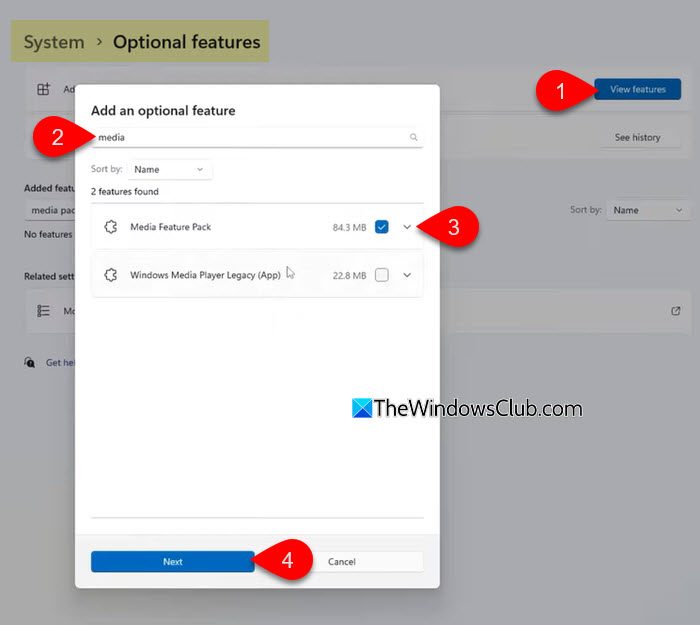Click the 'media pac' added features search box
Screen dimensions: 700x625
tap(50, 210)
